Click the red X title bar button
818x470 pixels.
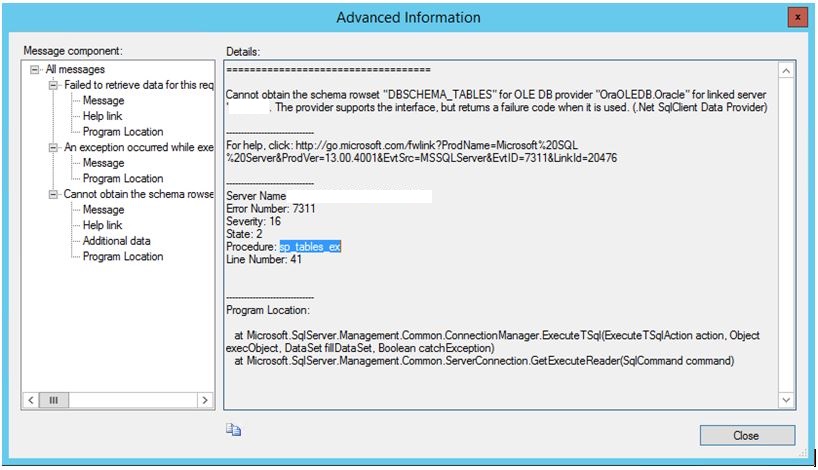click(x=798, y=17)
